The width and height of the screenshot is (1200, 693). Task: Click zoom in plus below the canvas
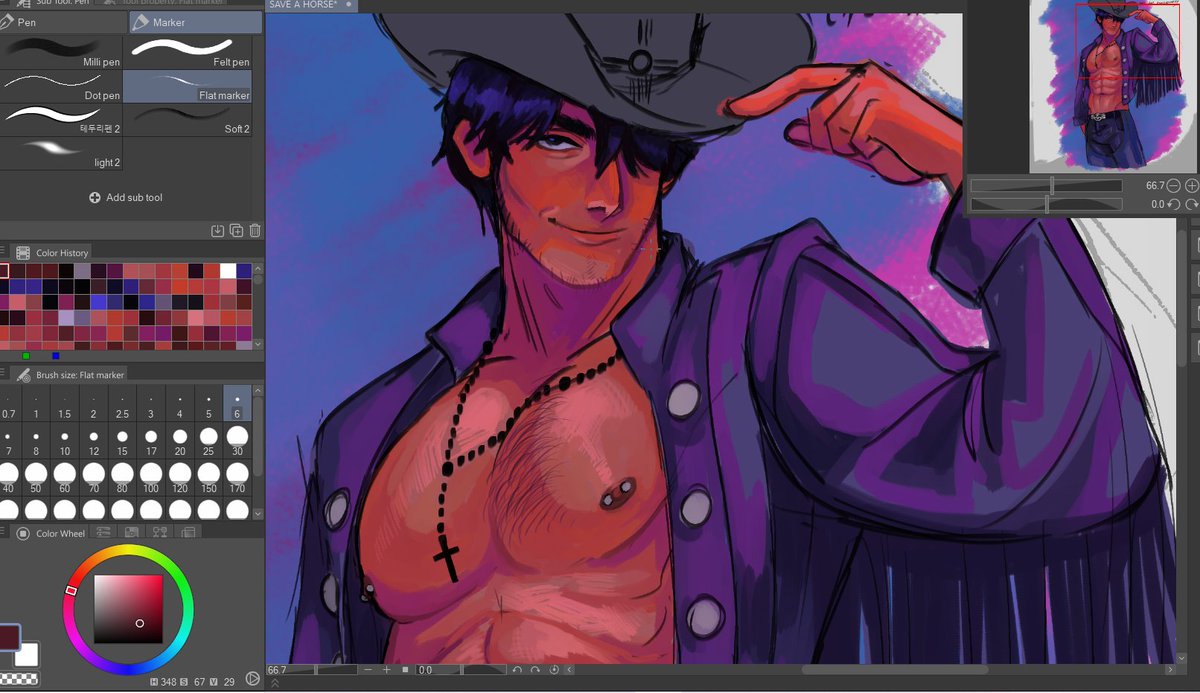click(x=387, y=670)
